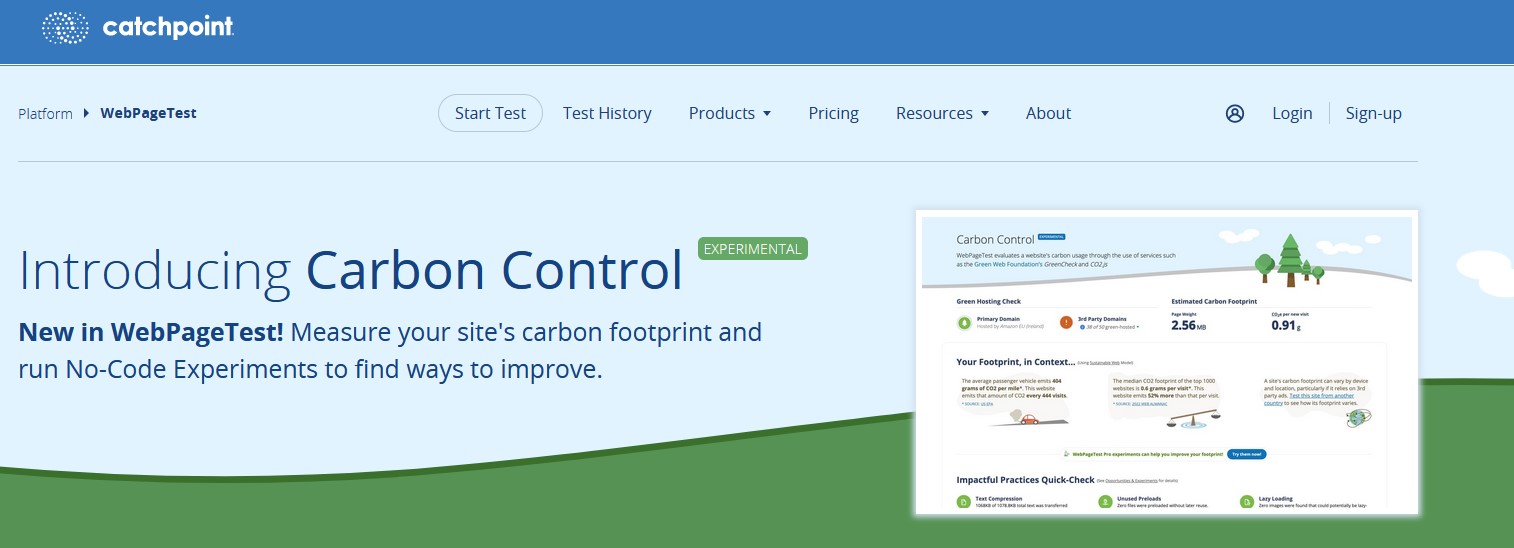Go to the Pricing page

(834, 113)
